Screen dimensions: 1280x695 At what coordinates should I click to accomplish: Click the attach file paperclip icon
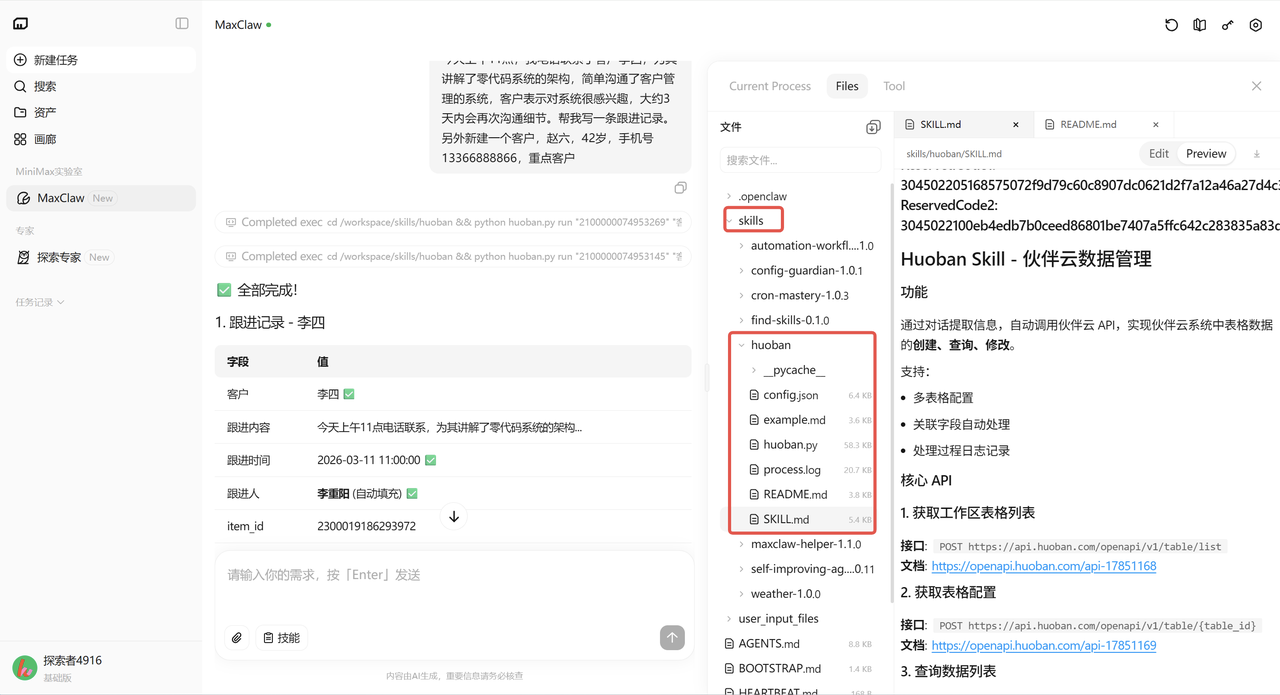click(237, 638)
